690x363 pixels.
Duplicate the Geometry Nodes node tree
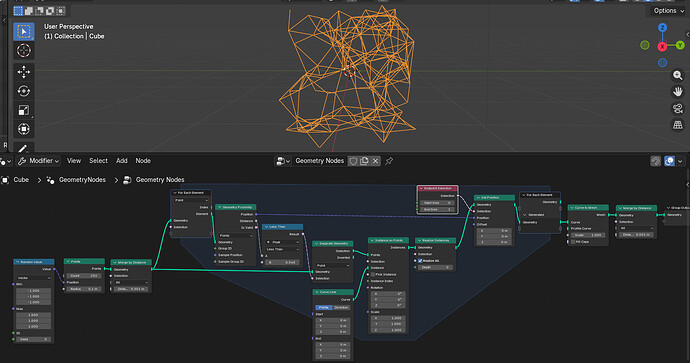point(364,161)
